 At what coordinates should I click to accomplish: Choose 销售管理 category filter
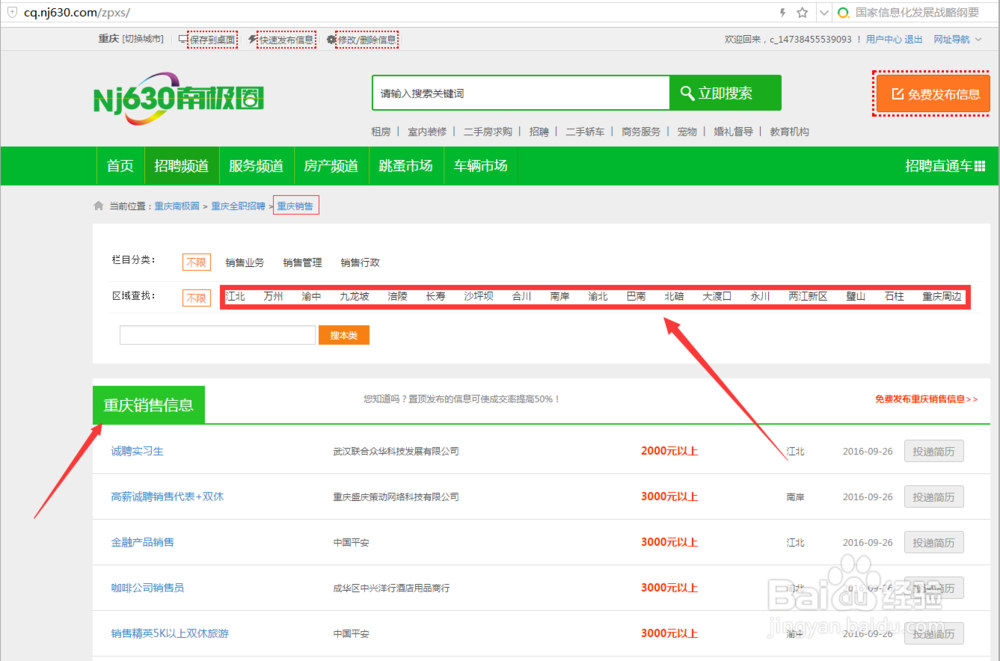pyautogui.click(x=302, y=262)
